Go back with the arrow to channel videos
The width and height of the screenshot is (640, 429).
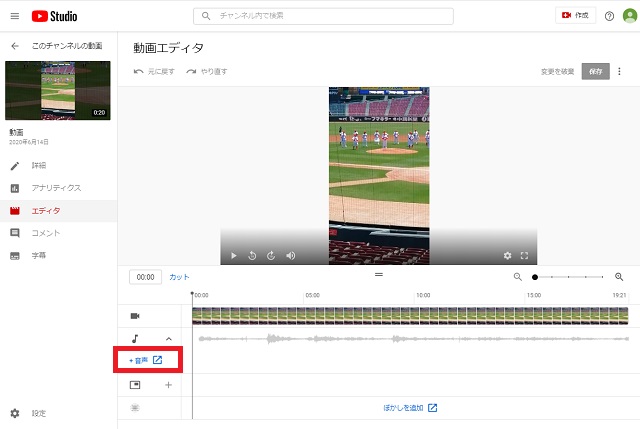click(x=15, y=46)
